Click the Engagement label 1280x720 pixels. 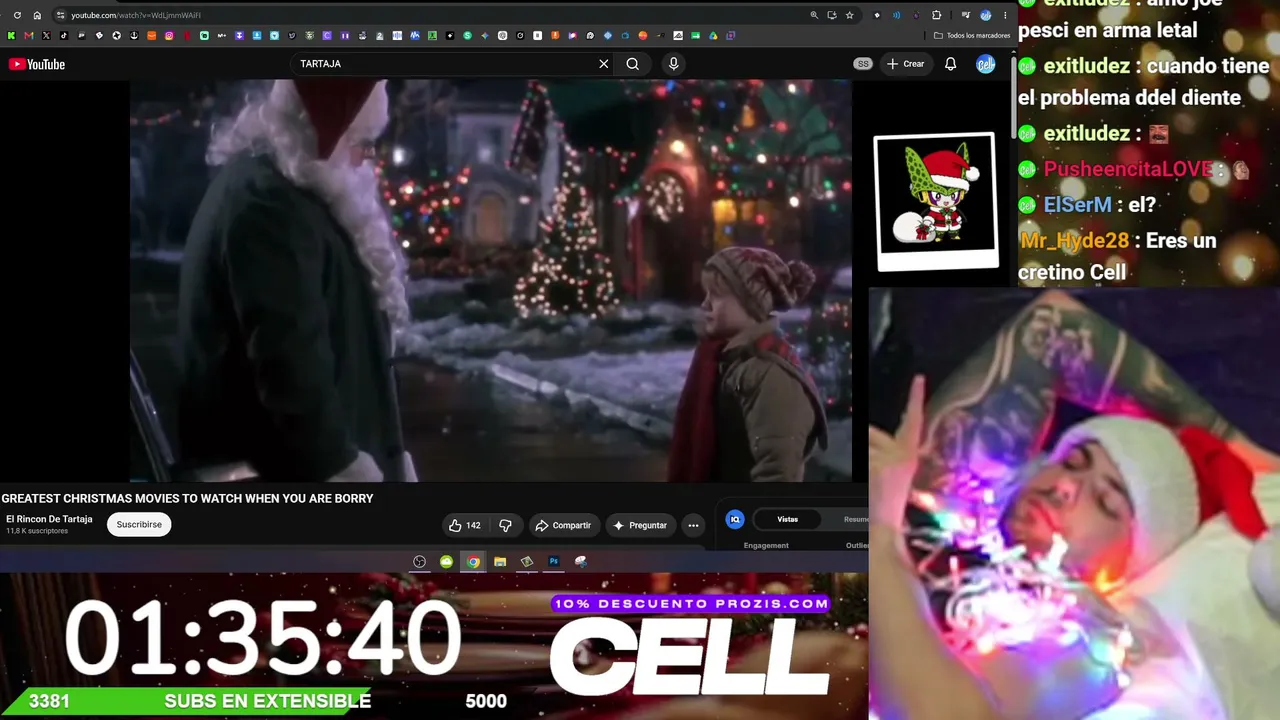(x=766, y=546)
